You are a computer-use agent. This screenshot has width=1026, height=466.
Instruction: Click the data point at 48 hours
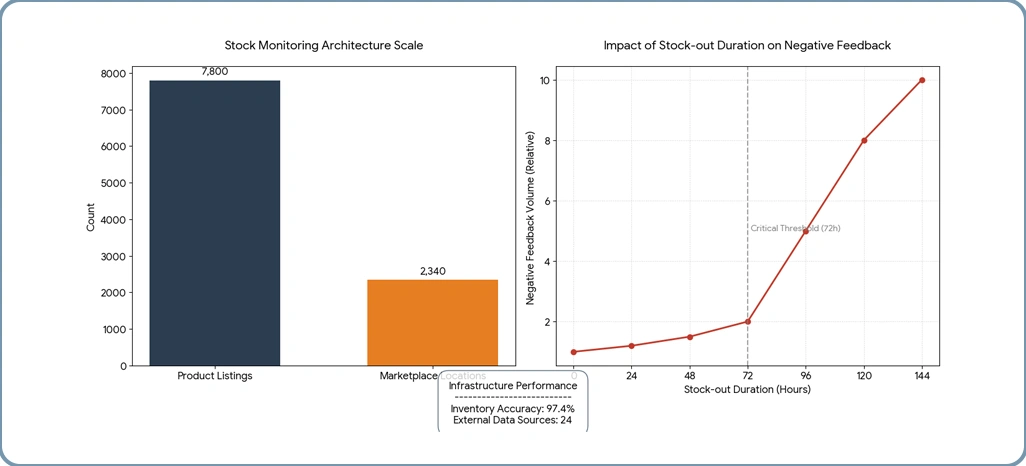coord(689,337)
